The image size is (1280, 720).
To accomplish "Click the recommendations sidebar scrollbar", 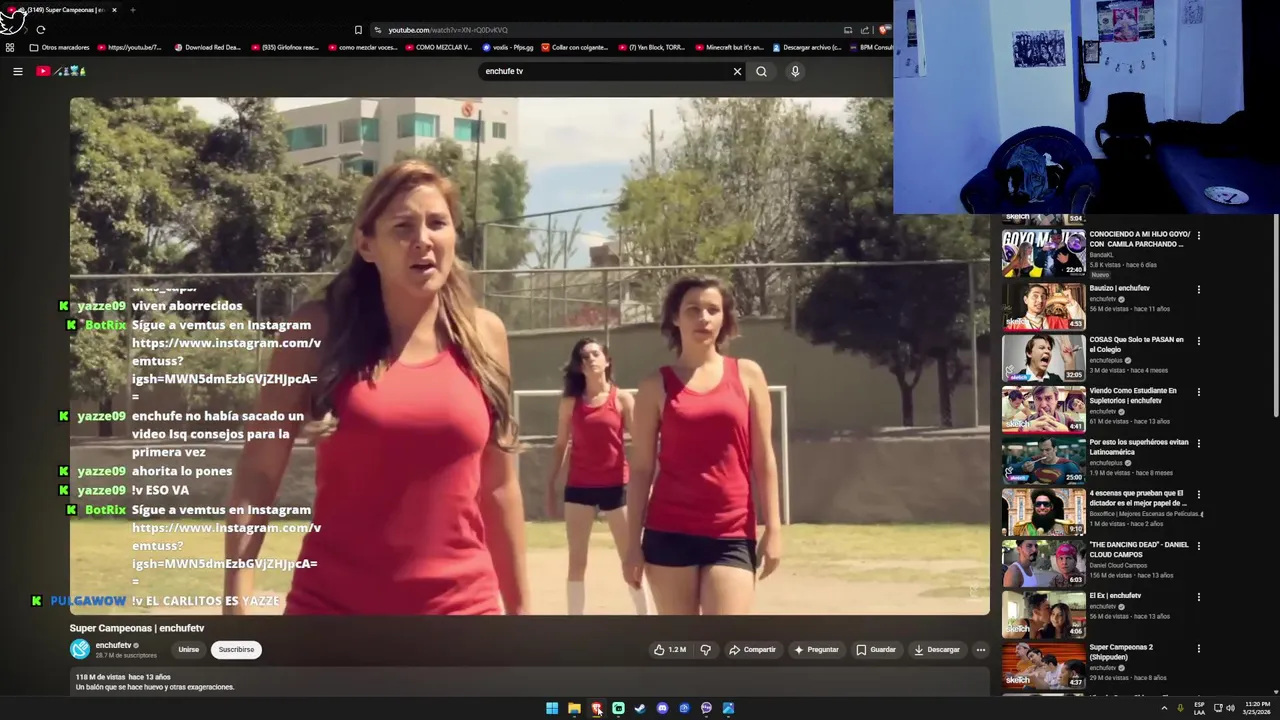I will point(1275,317).
